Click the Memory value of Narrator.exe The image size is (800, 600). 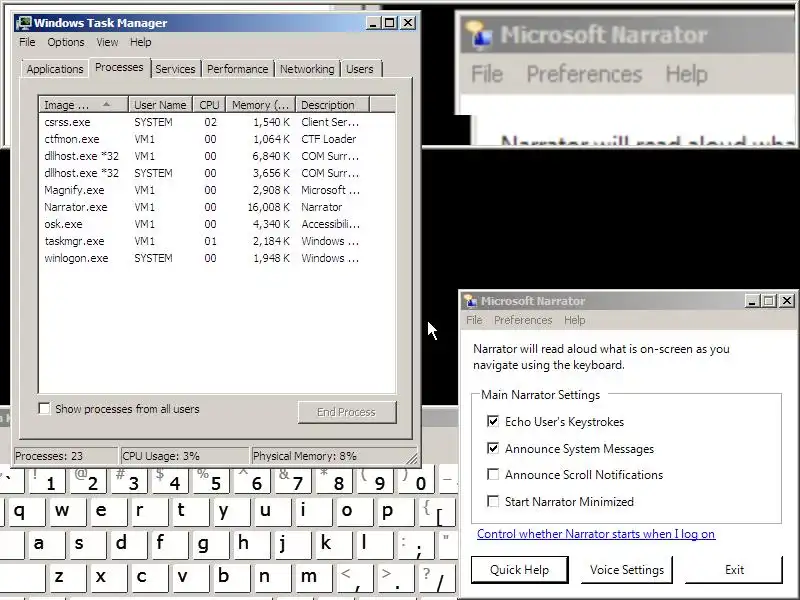pos(268,207)
